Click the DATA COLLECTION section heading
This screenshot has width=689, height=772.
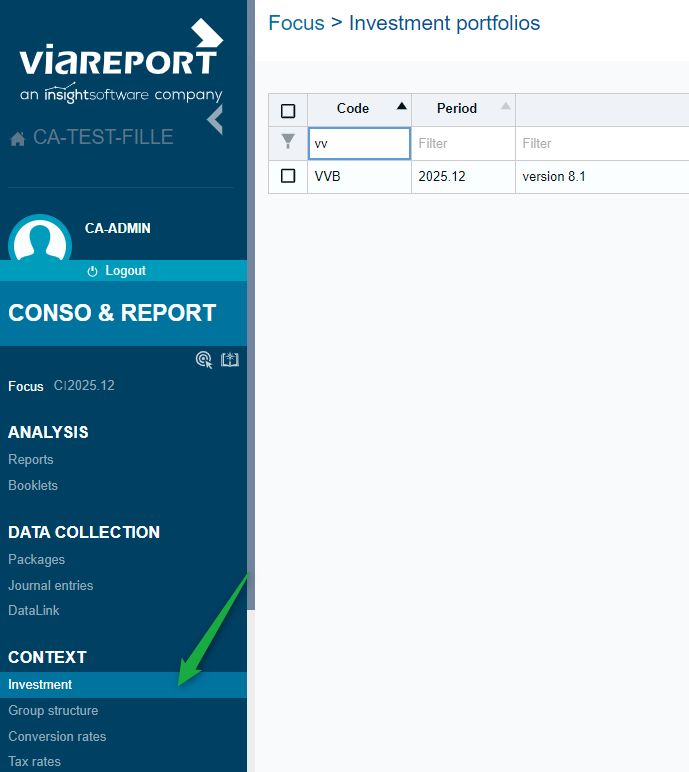tap(84, 532)
